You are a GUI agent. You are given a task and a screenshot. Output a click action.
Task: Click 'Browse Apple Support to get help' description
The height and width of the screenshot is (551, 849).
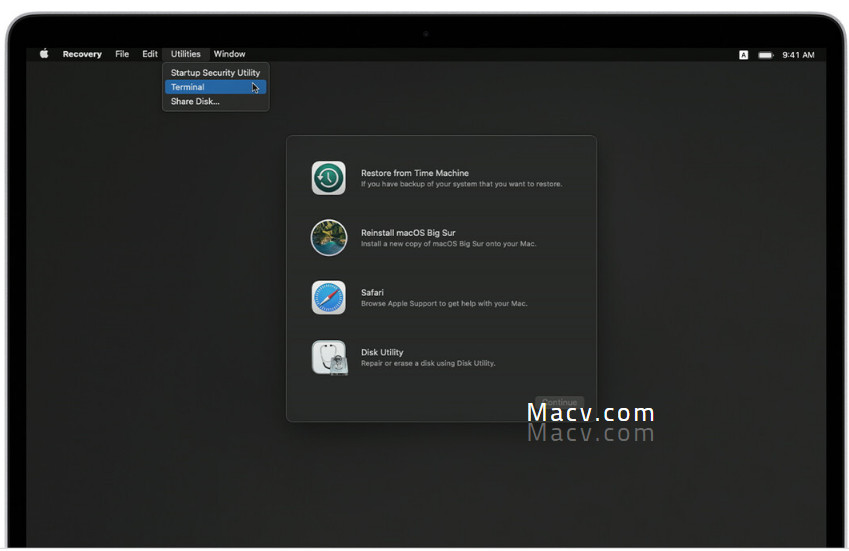coord(444,304)
